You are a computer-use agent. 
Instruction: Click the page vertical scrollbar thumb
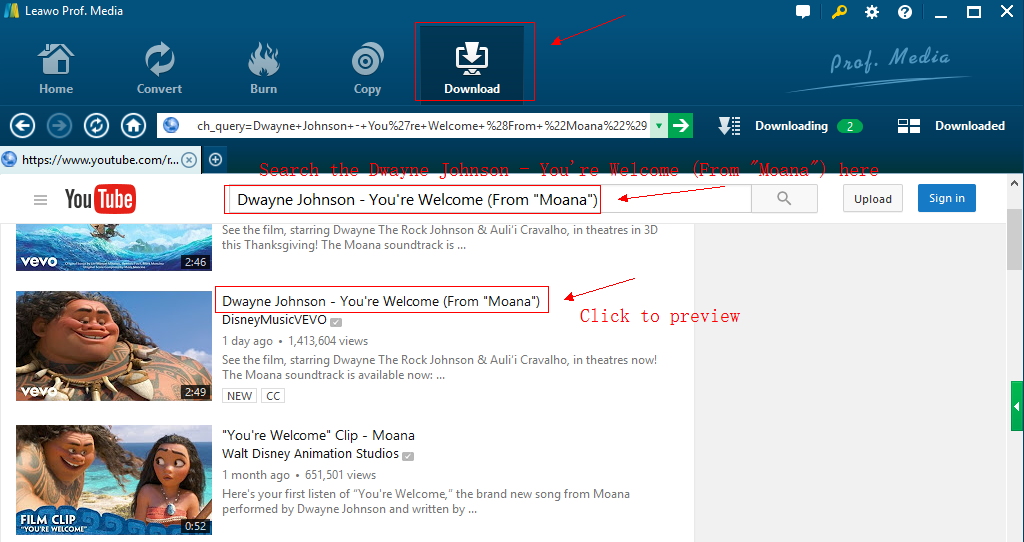(x=1014, y=240)
